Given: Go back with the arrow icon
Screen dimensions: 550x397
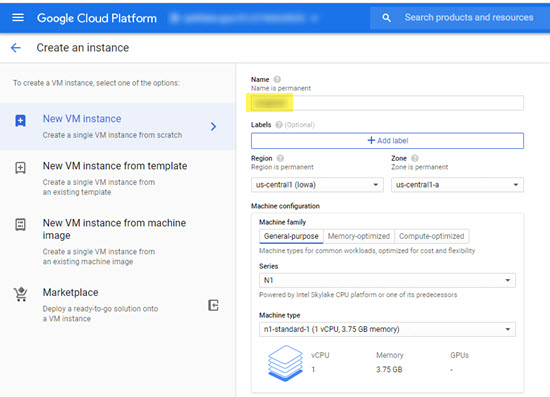Looking at the screenshot, I should (x=16, y=48).
